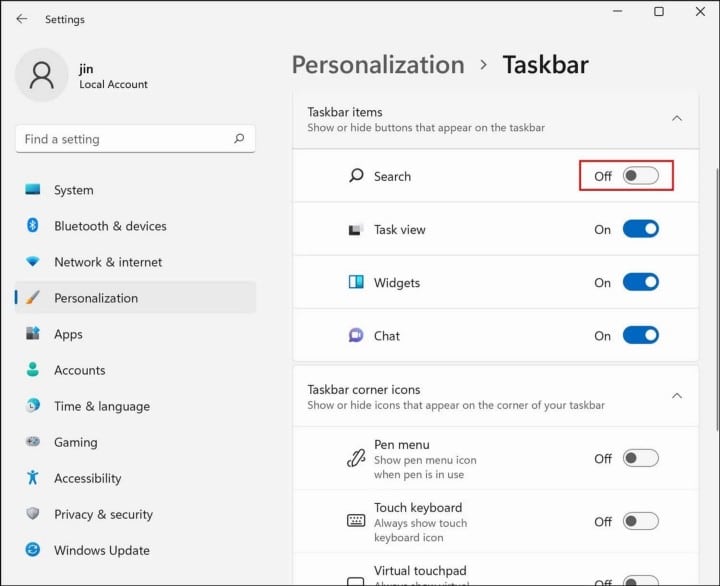This screenshot has height=586, width=720.
Task: Click the Personalization breadcrumb link
Action: point(378,65)
